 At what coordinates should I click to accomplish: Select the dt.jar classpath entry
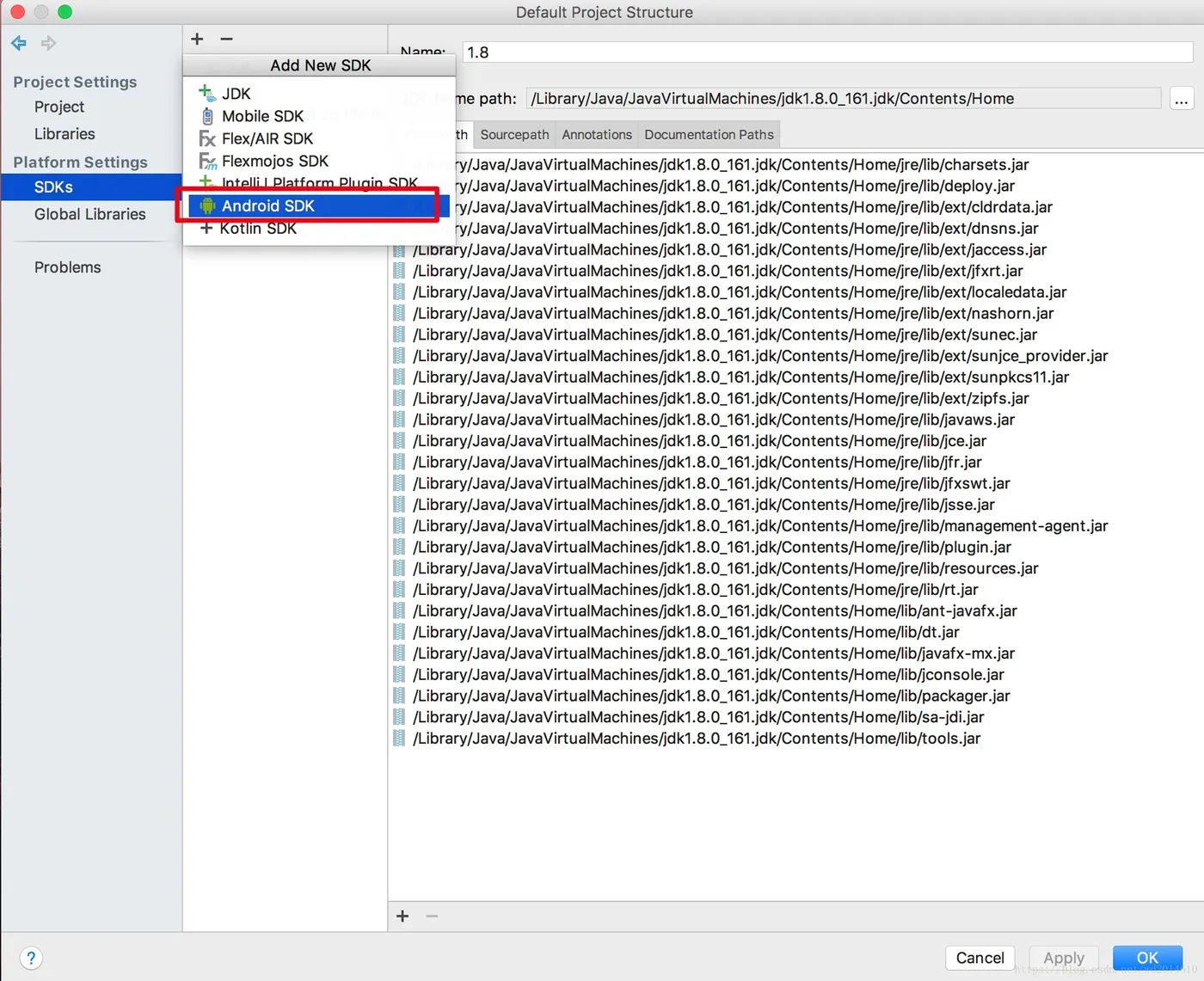(686, 633)
